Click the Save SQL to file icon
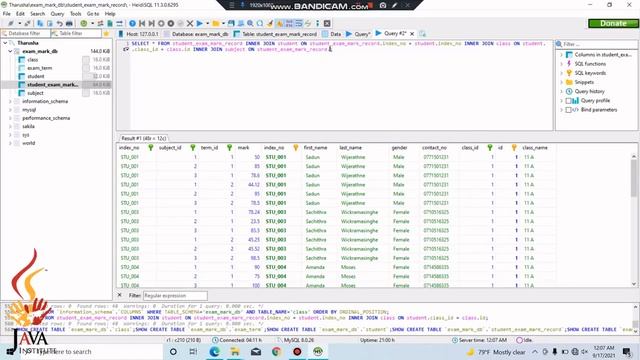Screen dimensions: 640x360 click(231, 24)
